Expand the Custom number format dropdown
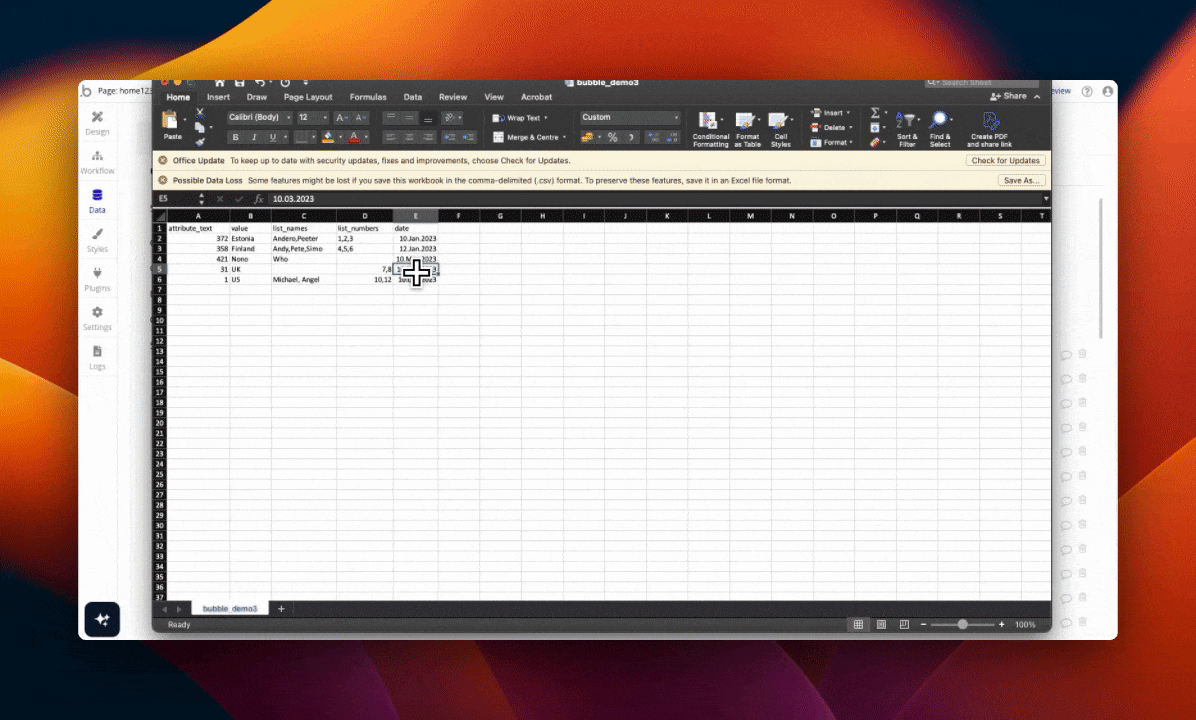This screenshot has height=720, width=1196. pos(630,117)
